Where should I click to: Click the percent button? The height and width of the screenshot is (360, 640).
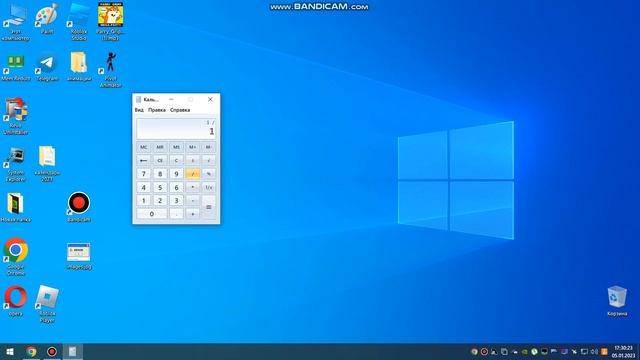[209, 174]
